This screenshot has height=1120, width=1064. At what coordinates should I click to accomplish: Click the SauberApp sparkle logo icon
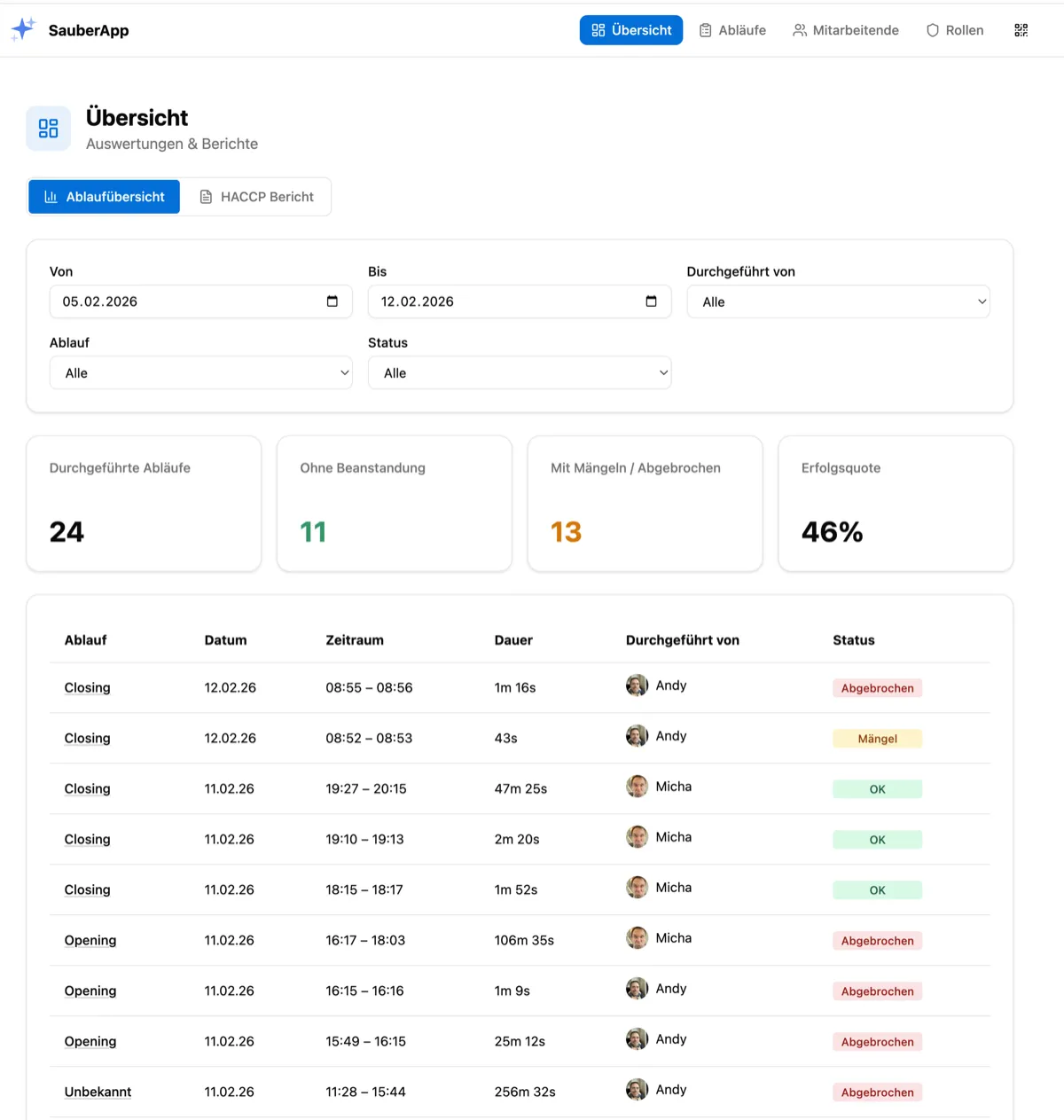[23, 29]
